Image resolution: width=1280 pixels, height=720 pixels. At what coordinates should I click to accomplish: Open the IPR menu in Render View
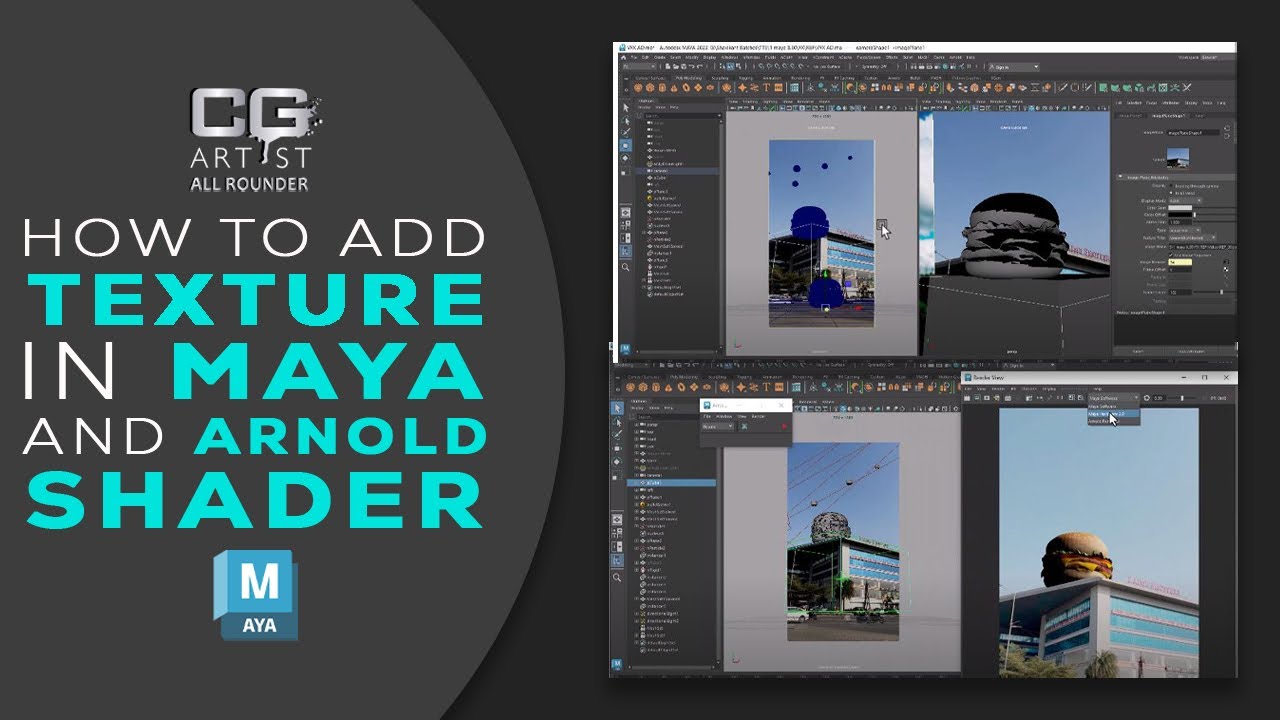pos(1013,389)
